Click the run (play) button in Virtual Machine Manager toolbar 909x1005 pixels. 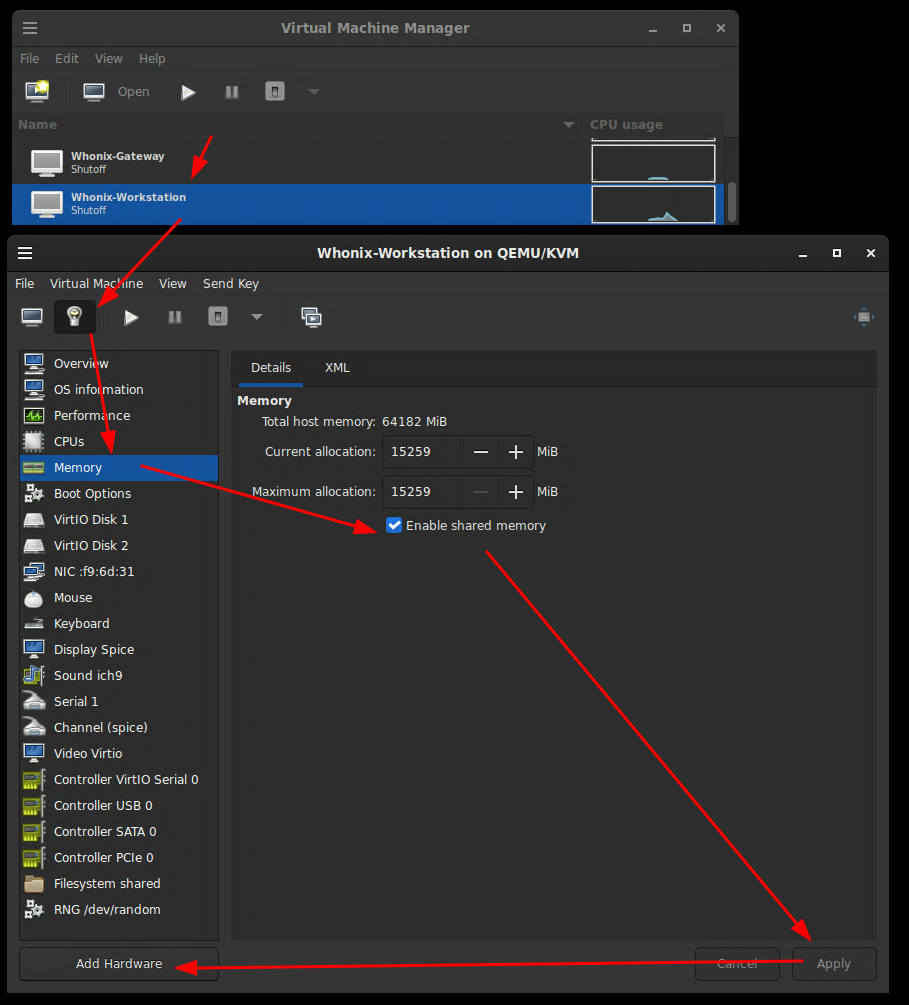pos(188,92)
